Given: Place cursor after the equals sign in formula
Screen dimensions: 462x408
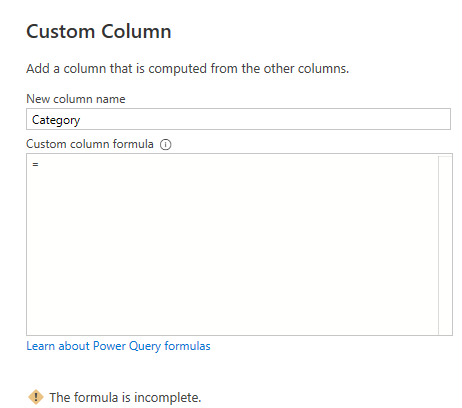Looking at the screenshot, I should [x=39, y=164].
